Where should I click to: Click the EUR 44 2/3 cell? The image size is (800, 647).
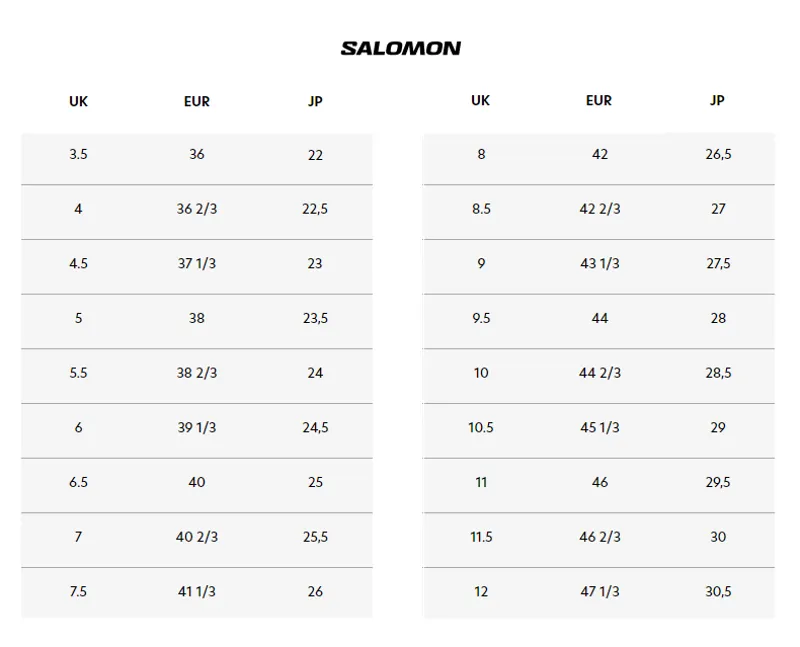(x=600, y=372)
